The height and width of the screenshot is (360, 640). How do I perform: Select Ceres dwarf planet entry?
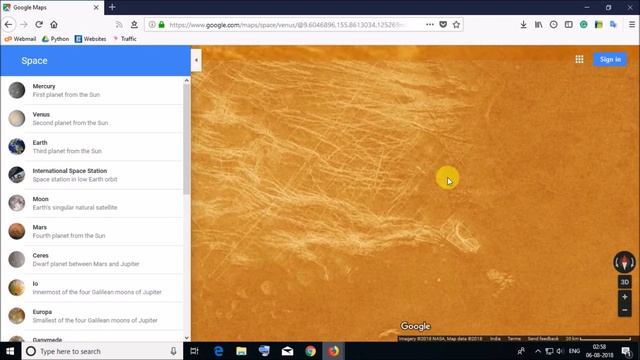pos(92,259)
